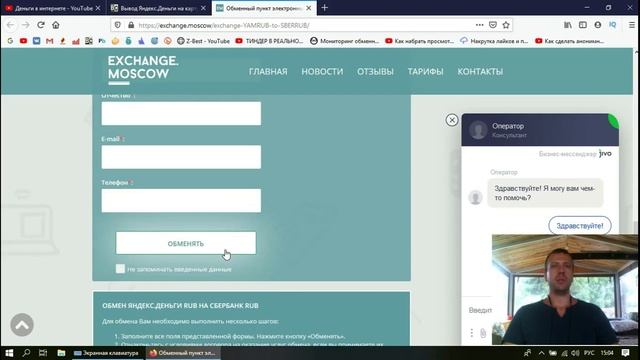Image resolution: width=640 pixels, height=360 pixels.
Task: Open page actions three-dot menu in address bar
Action: point(480,25)
